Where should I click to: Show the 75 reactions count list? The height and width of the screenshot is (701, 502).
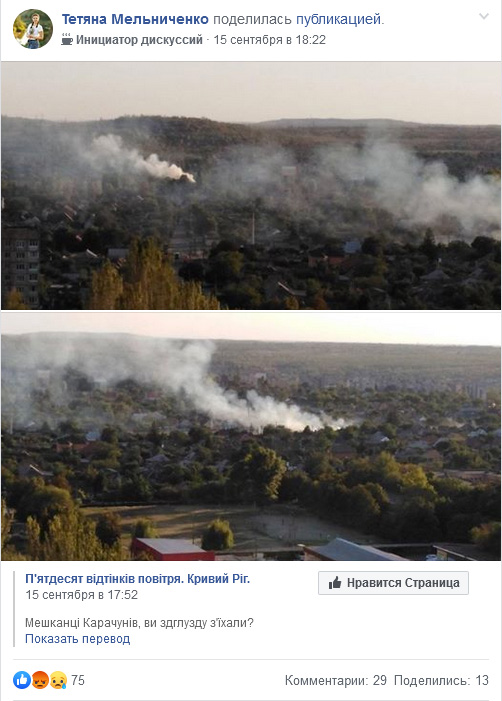tap(78, 680)
